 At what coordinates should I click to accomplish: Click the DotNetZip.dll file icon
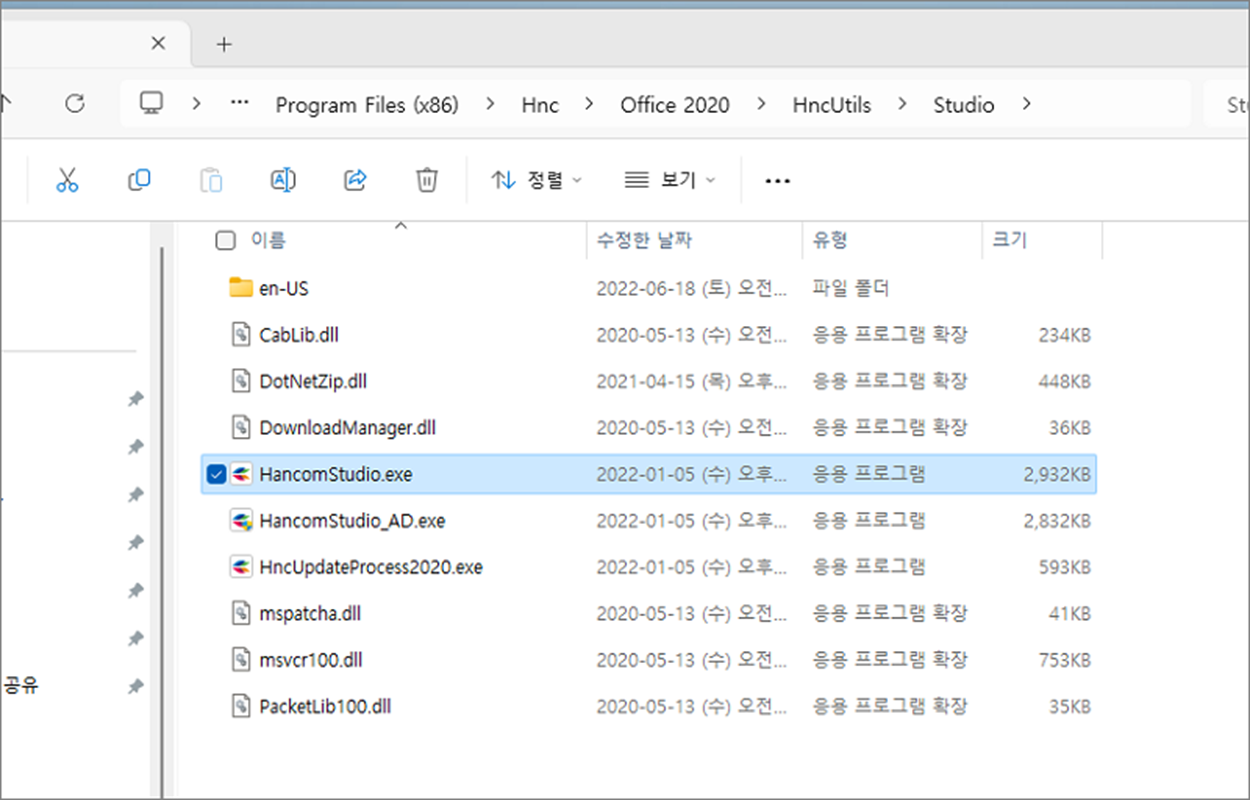click(240, 381)
